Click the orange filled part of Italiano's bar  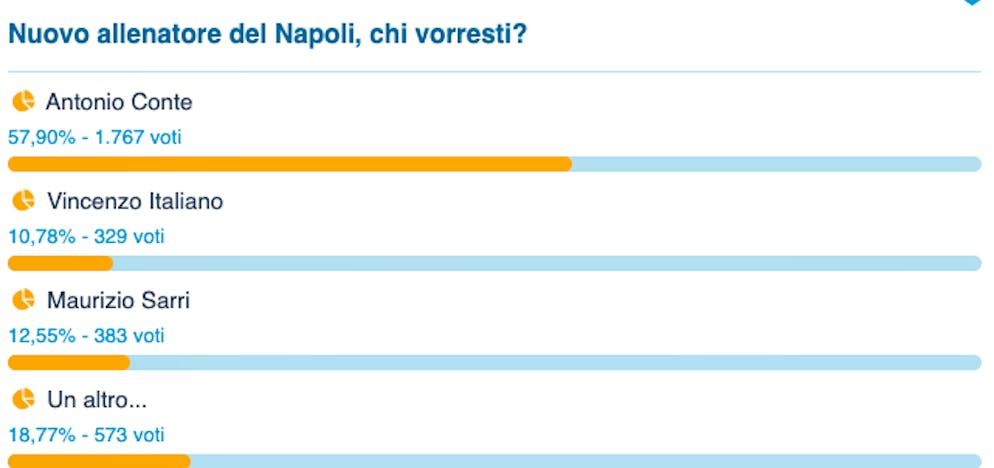coord(60,263)
